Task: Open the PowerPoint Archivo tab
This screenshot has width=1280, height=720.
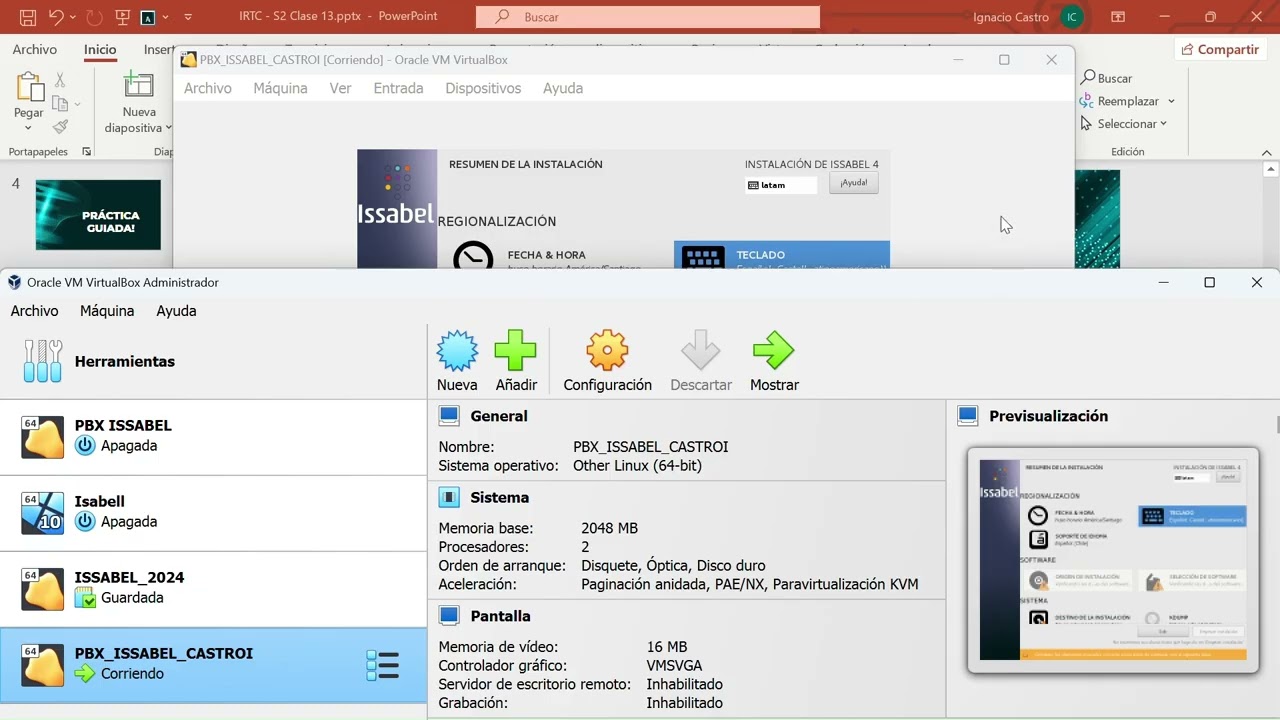Action: click(35, 49)
